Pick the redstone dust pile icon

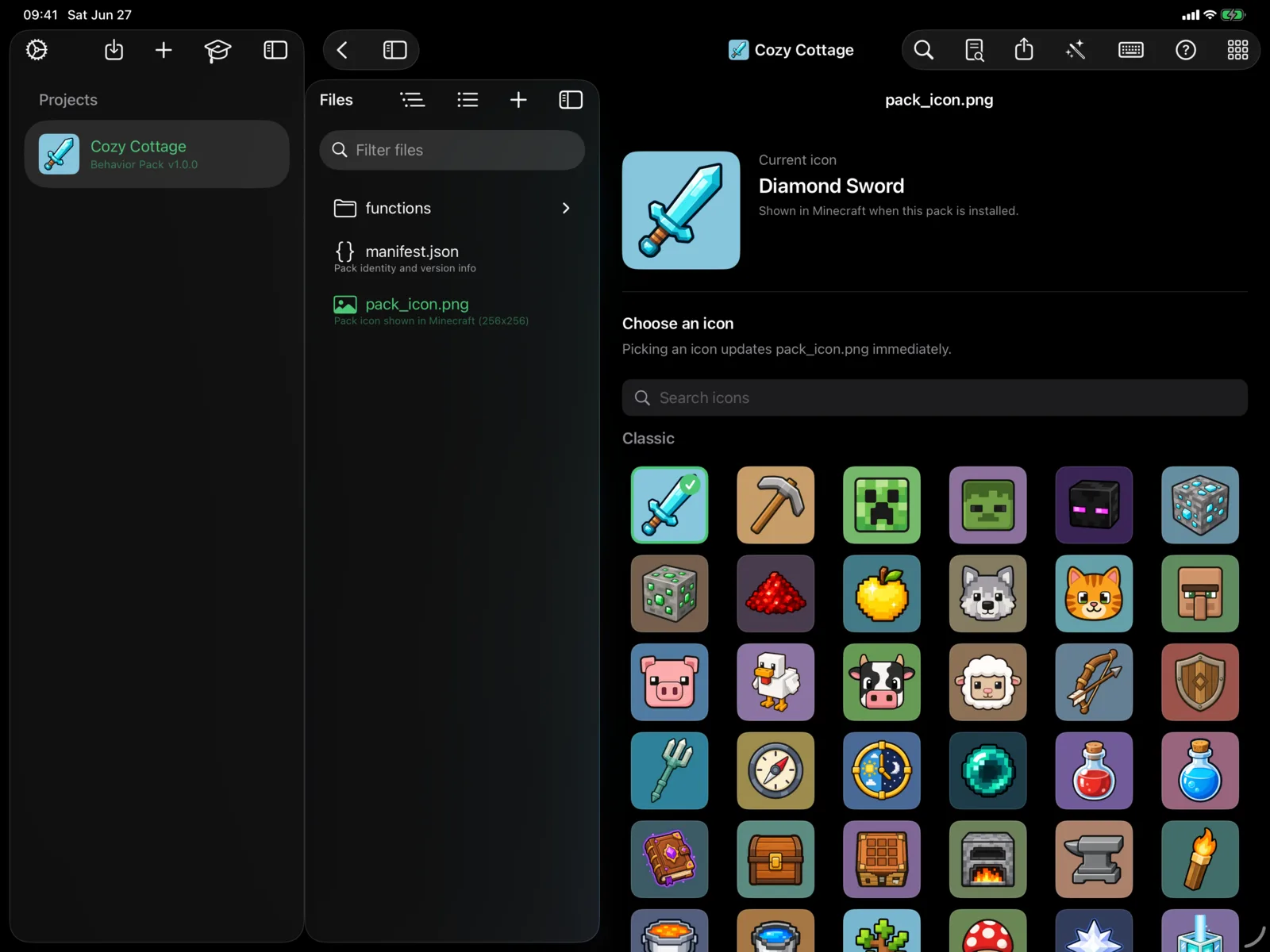click(775, 593)
